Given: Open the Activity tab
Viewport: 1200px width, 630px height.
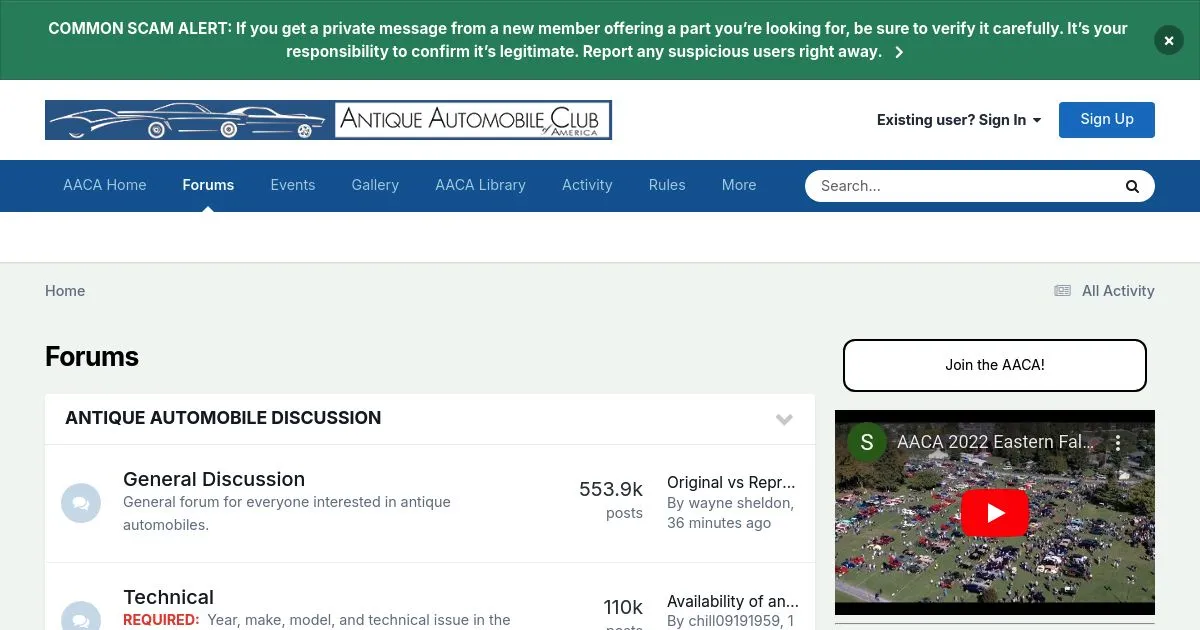Looking at the screenshot, I should (x=587, y=185).
